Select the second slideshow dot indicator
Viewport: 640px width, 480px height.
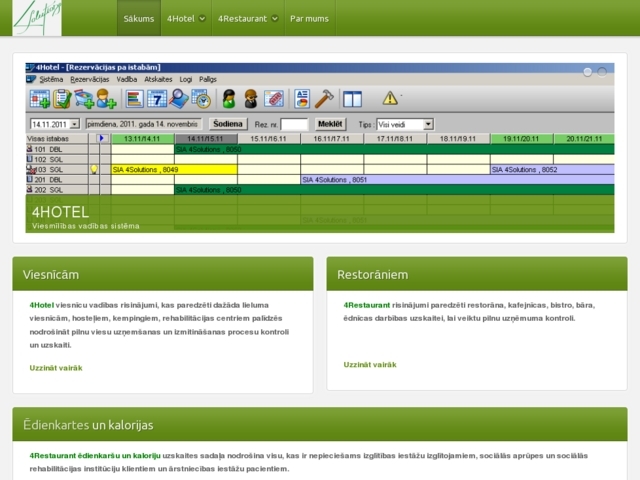[x=602, y=72]
